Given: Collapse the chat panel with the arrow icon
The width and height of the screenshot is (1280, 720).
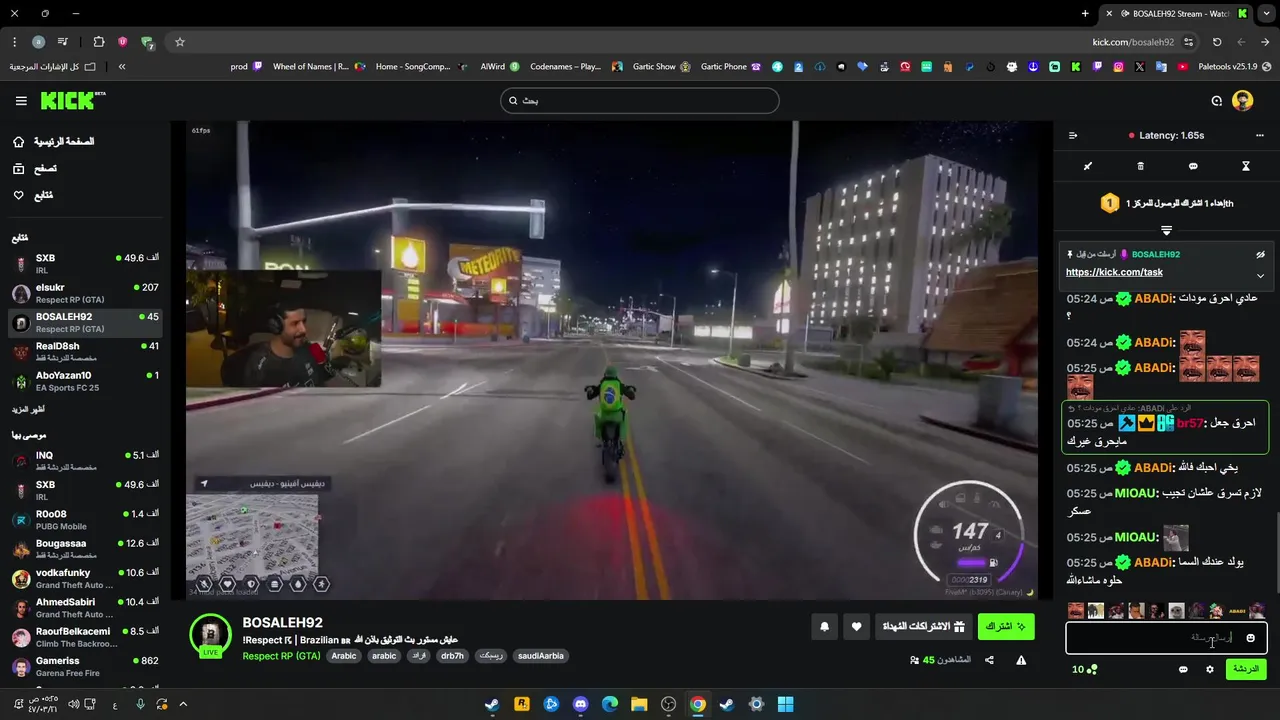Looking at the screenshot, I should coord(1073,135).
